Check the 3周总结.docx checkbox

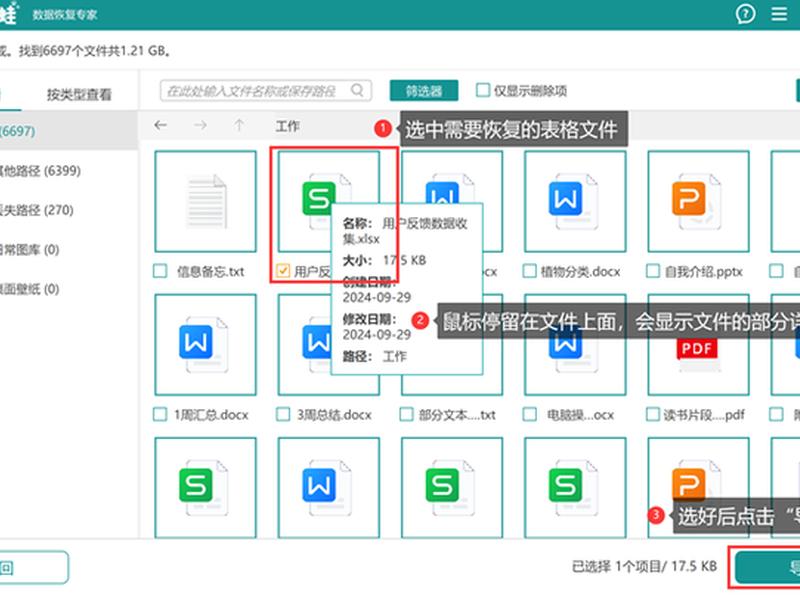tap(283, 414)
